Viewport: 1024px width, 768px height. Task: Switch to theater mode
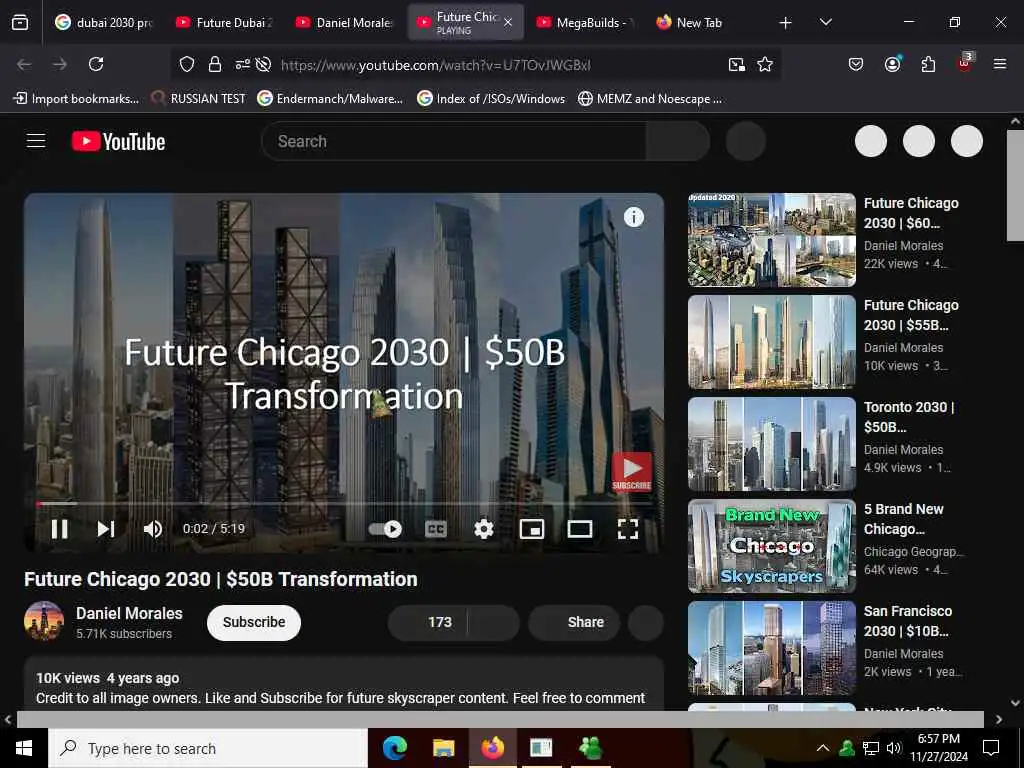point(580,529)
